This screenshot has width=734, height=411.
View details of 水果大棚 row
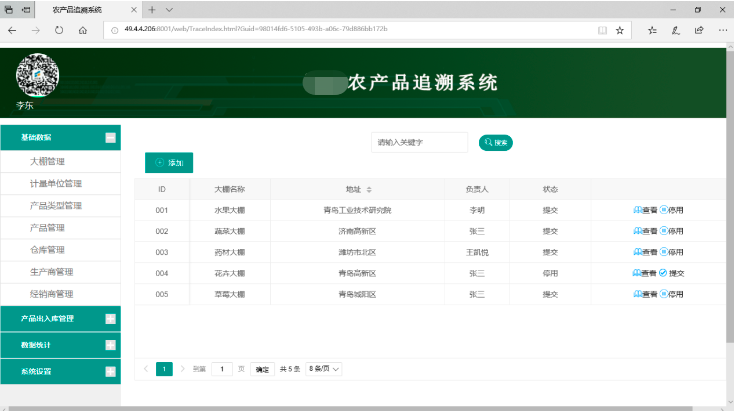point(646,210)
